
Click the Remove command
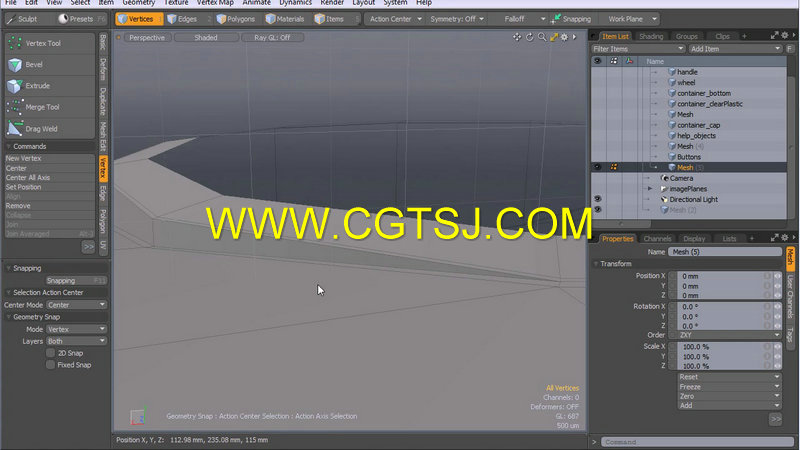tap(49, 206)
